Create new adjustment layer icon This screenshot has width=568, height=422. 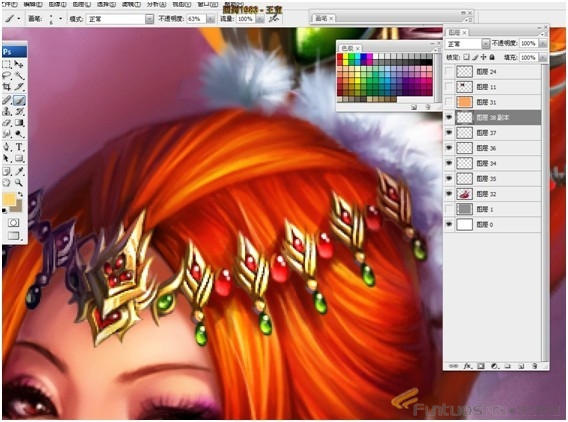pos(494,366)
